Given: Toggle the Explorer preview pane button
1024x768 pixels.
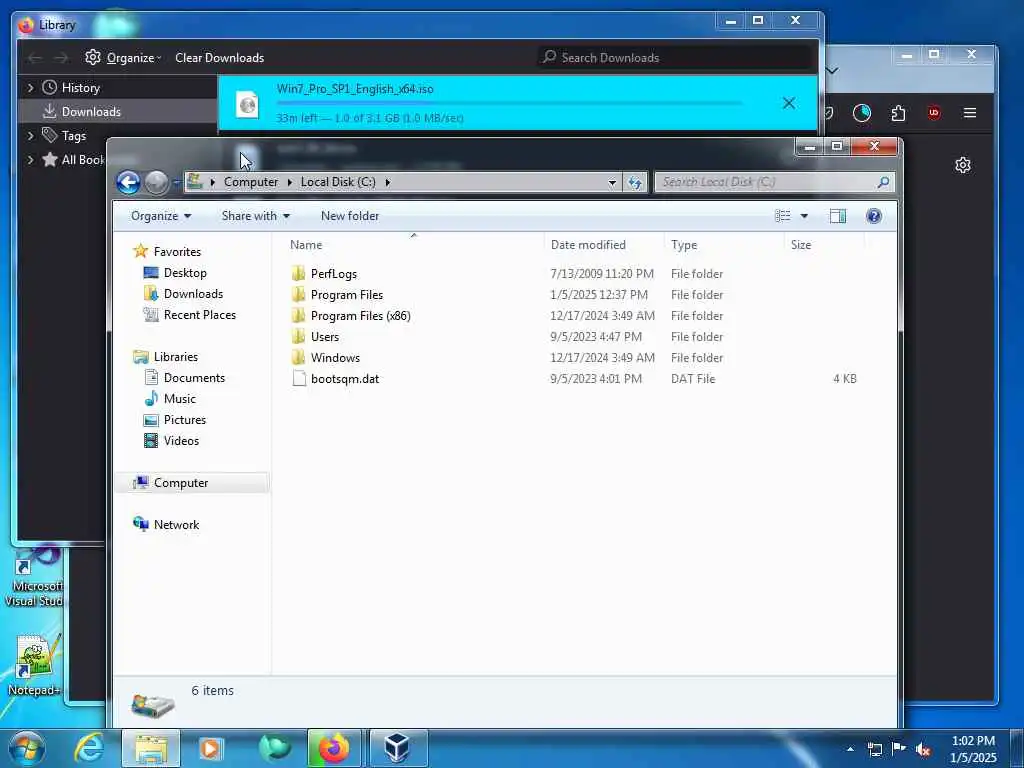Looking at the screenshot, I should [x=838, y=216].
